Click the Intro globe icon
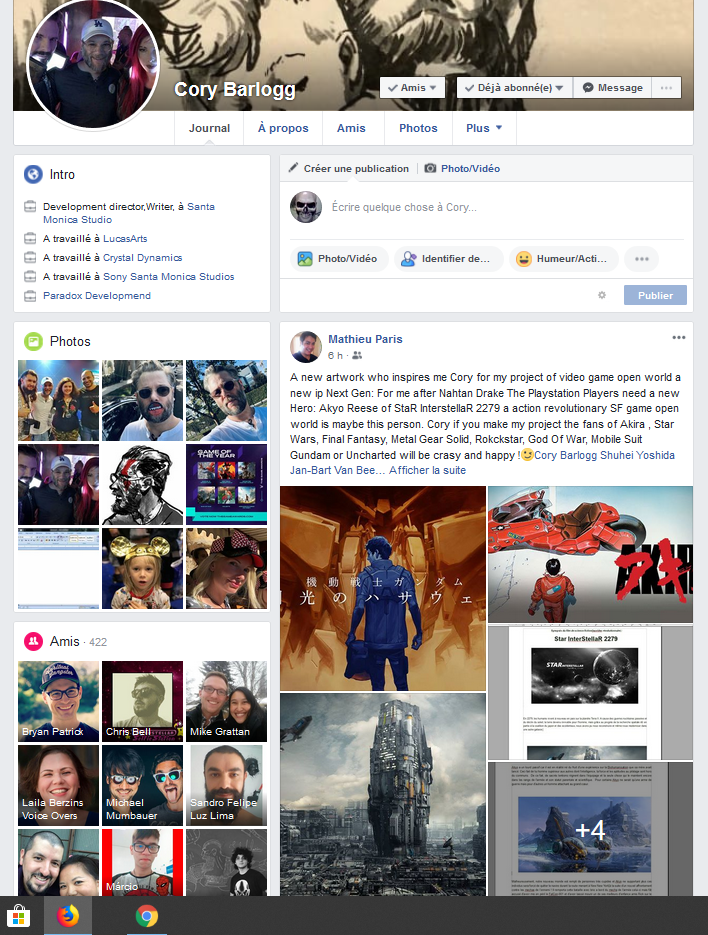Image resolution: width=708 pixels, height=935 pixels. click(33, 174)
